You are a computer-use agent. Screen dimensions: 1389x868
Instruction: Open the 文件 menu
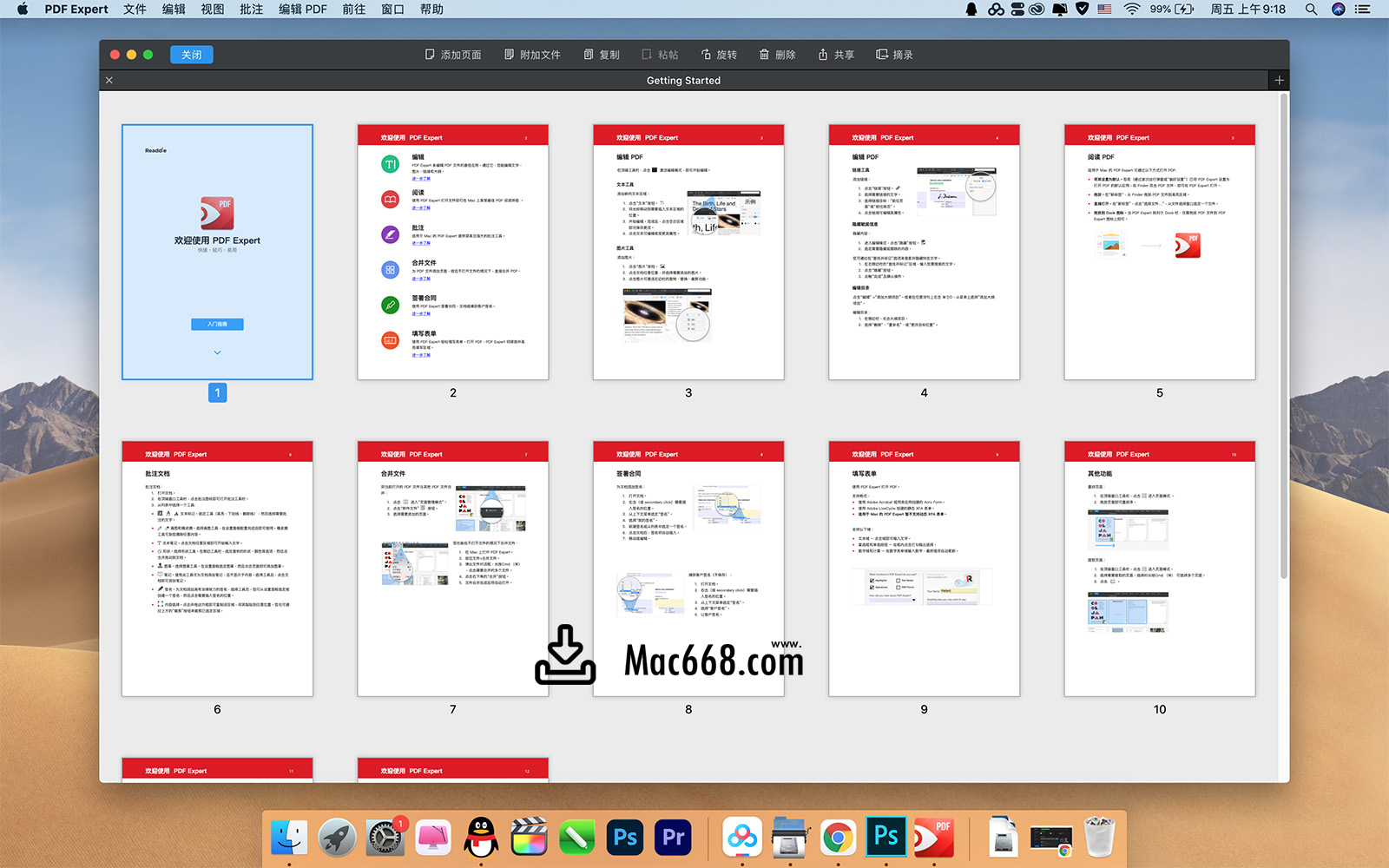[x=135, y=9]
